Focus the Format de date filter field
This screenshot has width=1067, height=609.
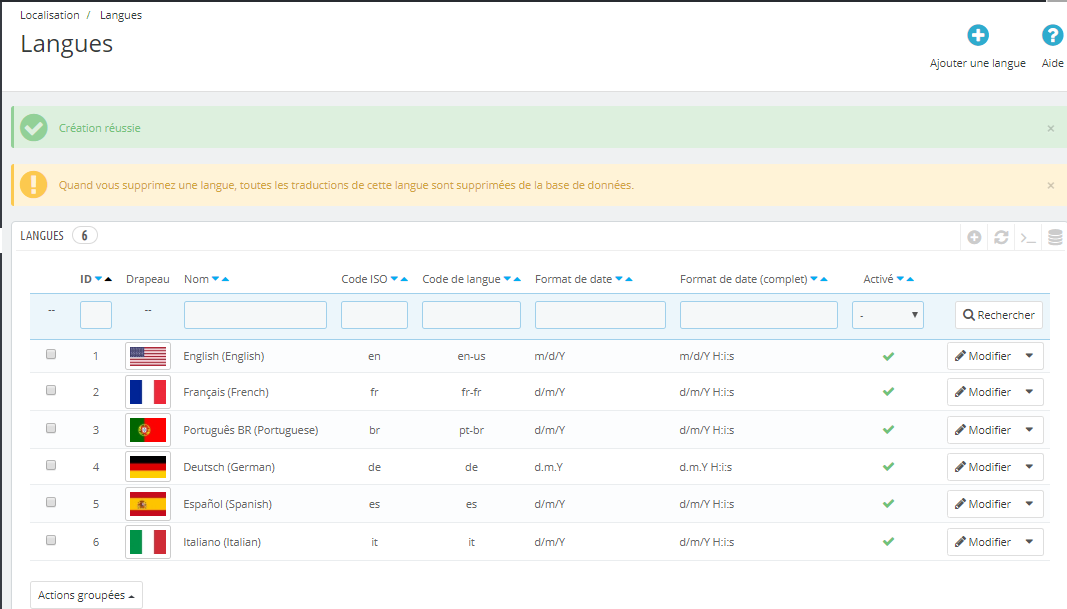[600, 315]
